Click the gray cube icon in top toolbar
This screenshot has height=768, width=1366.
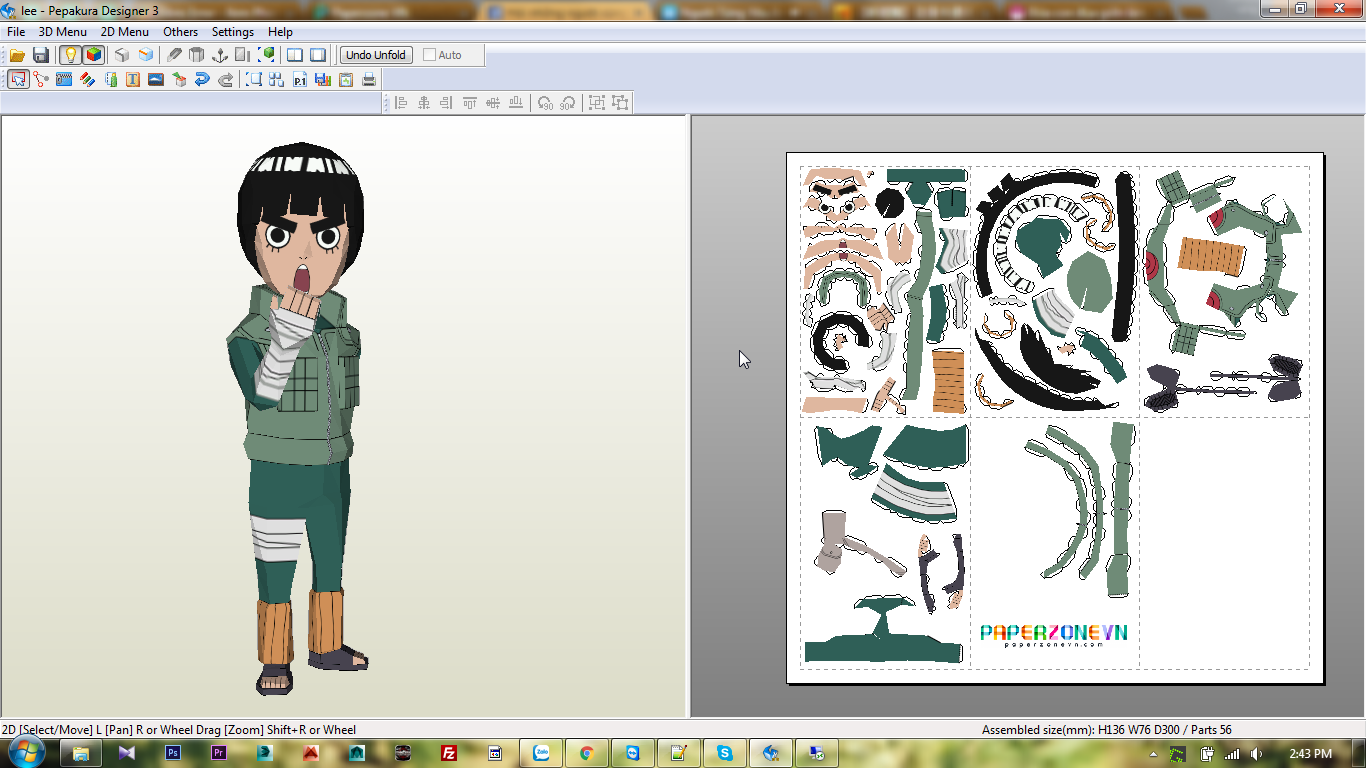click(122, 55)
